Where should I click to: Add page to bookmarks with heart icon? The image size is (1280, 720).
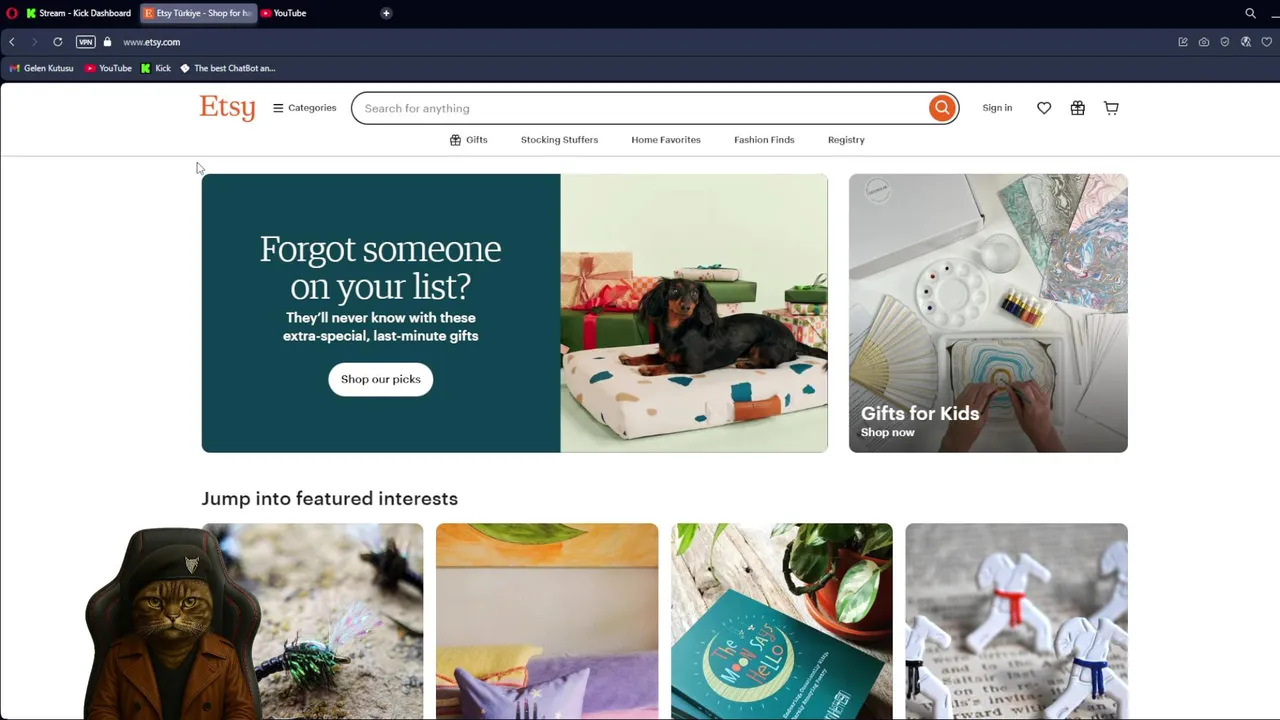tap(1267, 42)
